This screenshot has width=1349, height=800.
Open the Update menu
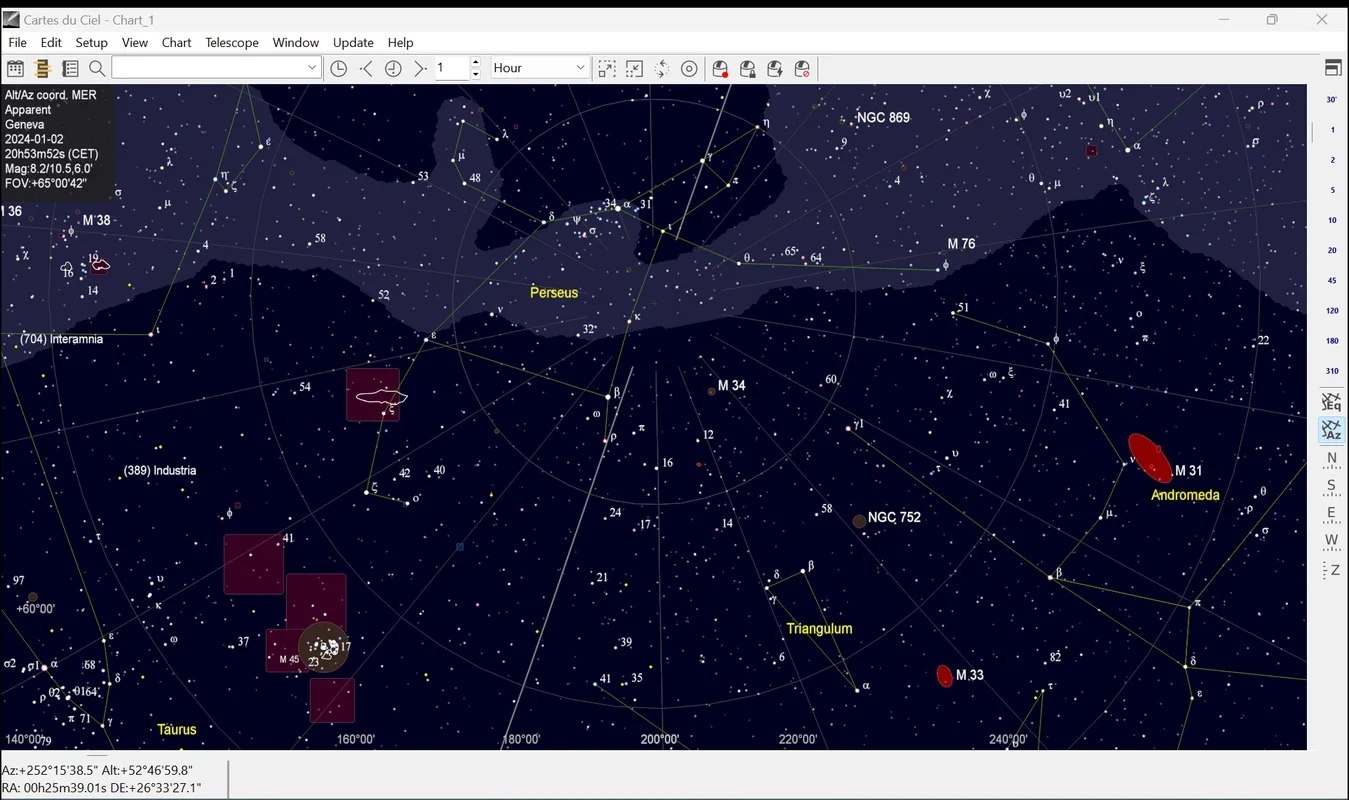click(353, 42)
